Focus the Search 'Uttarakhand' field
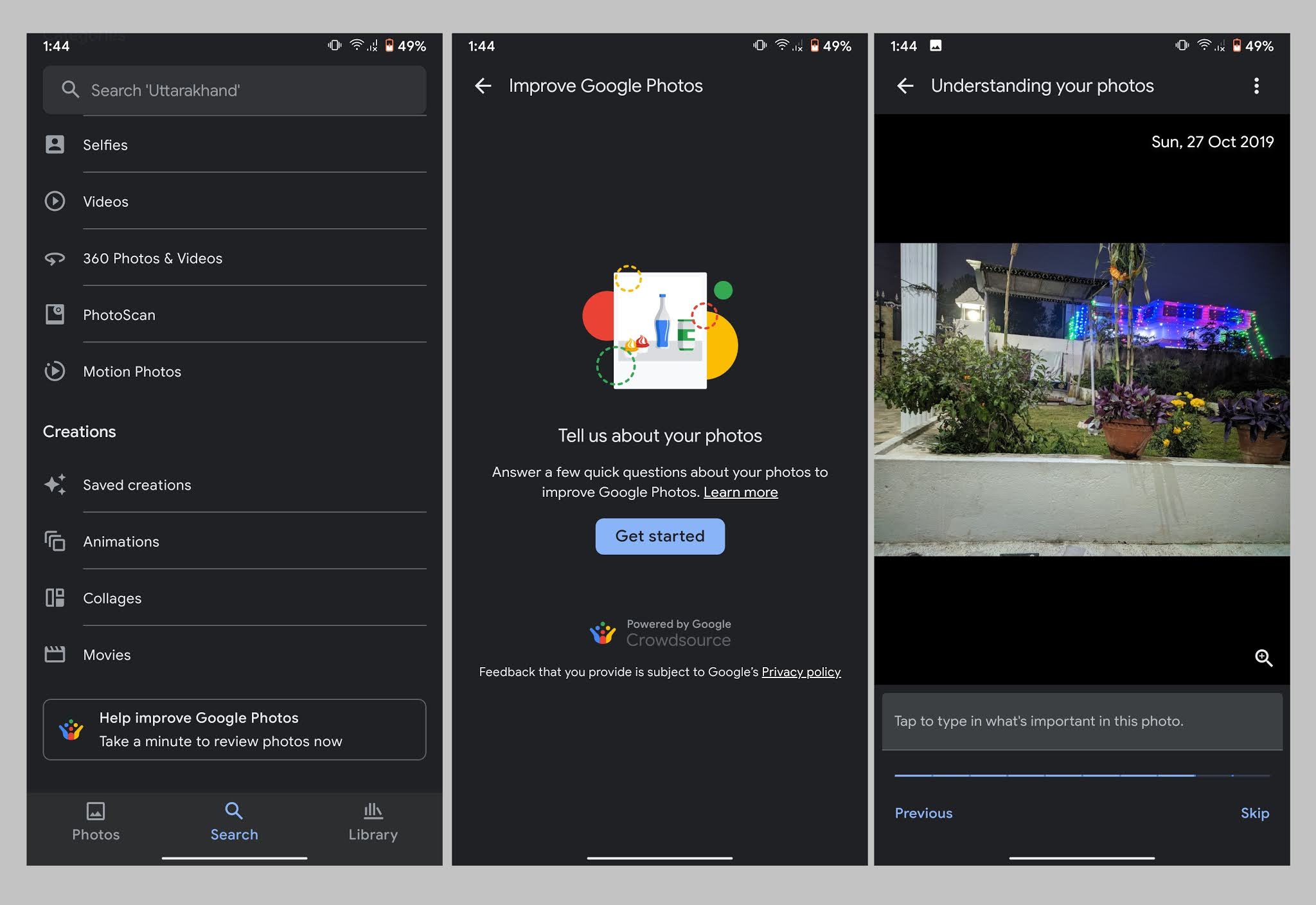This screenshot has height=905, width=1316. [235, 90]
